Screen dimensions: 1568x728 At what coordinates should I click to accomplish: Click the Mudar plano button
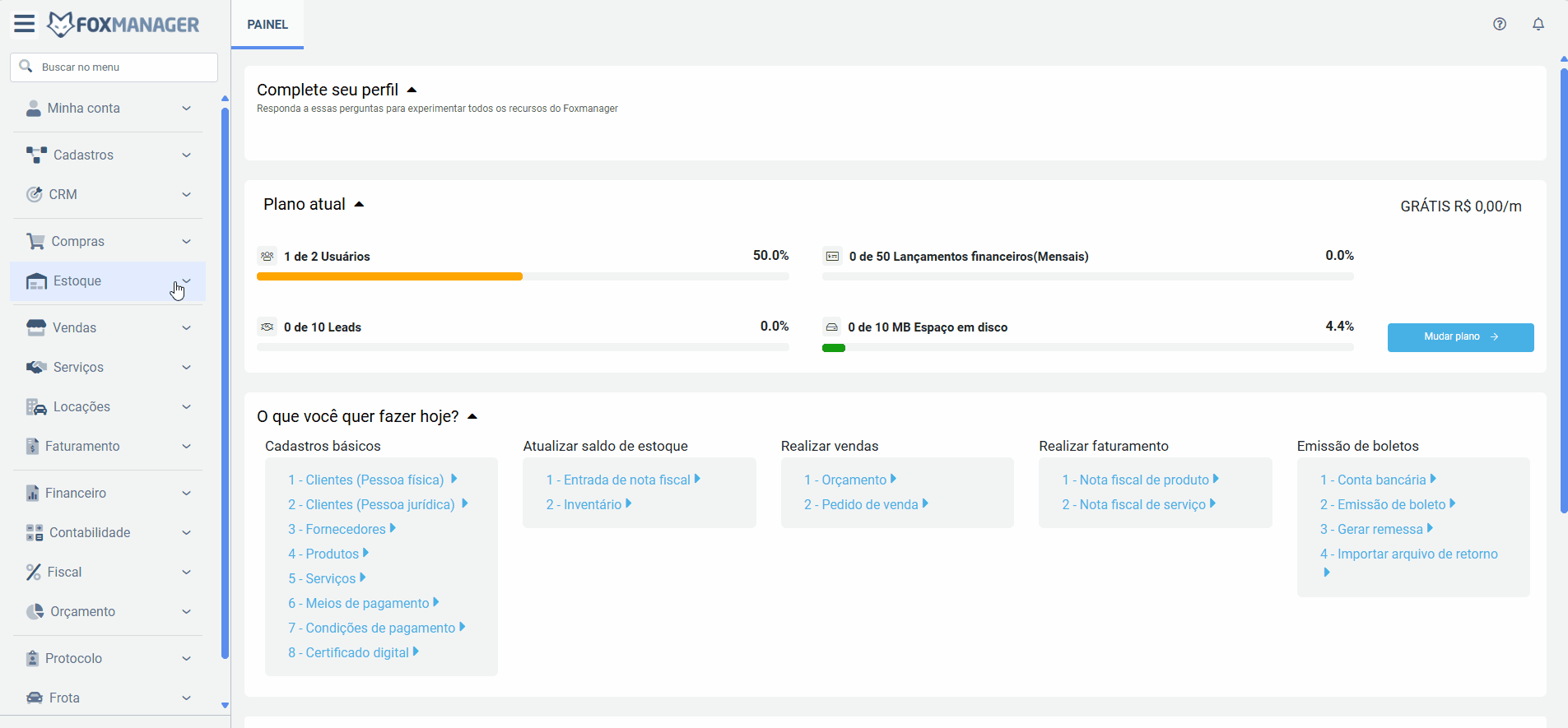[x=1460, y=337]
